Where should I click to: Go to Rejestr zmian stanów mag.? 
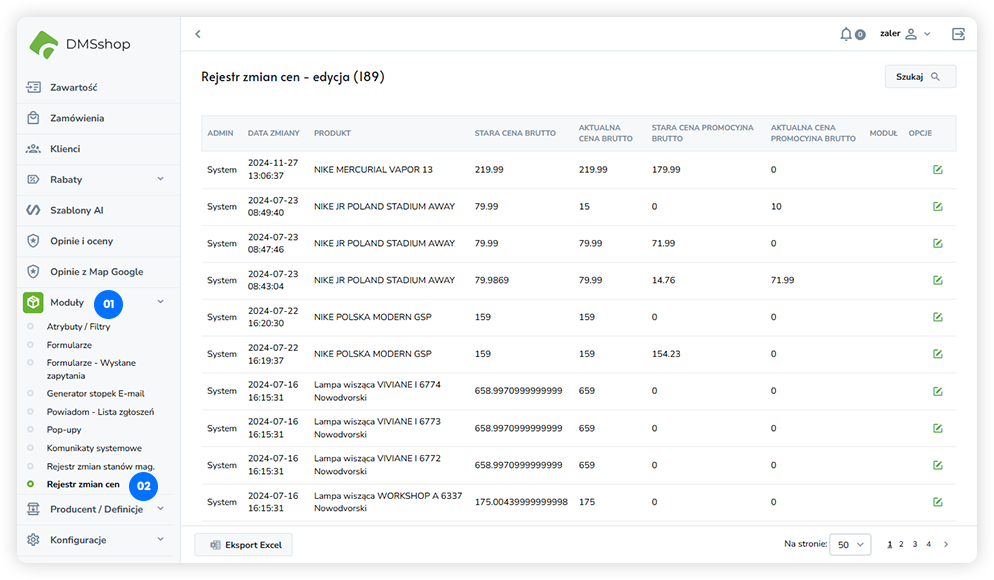click(100, 467)
